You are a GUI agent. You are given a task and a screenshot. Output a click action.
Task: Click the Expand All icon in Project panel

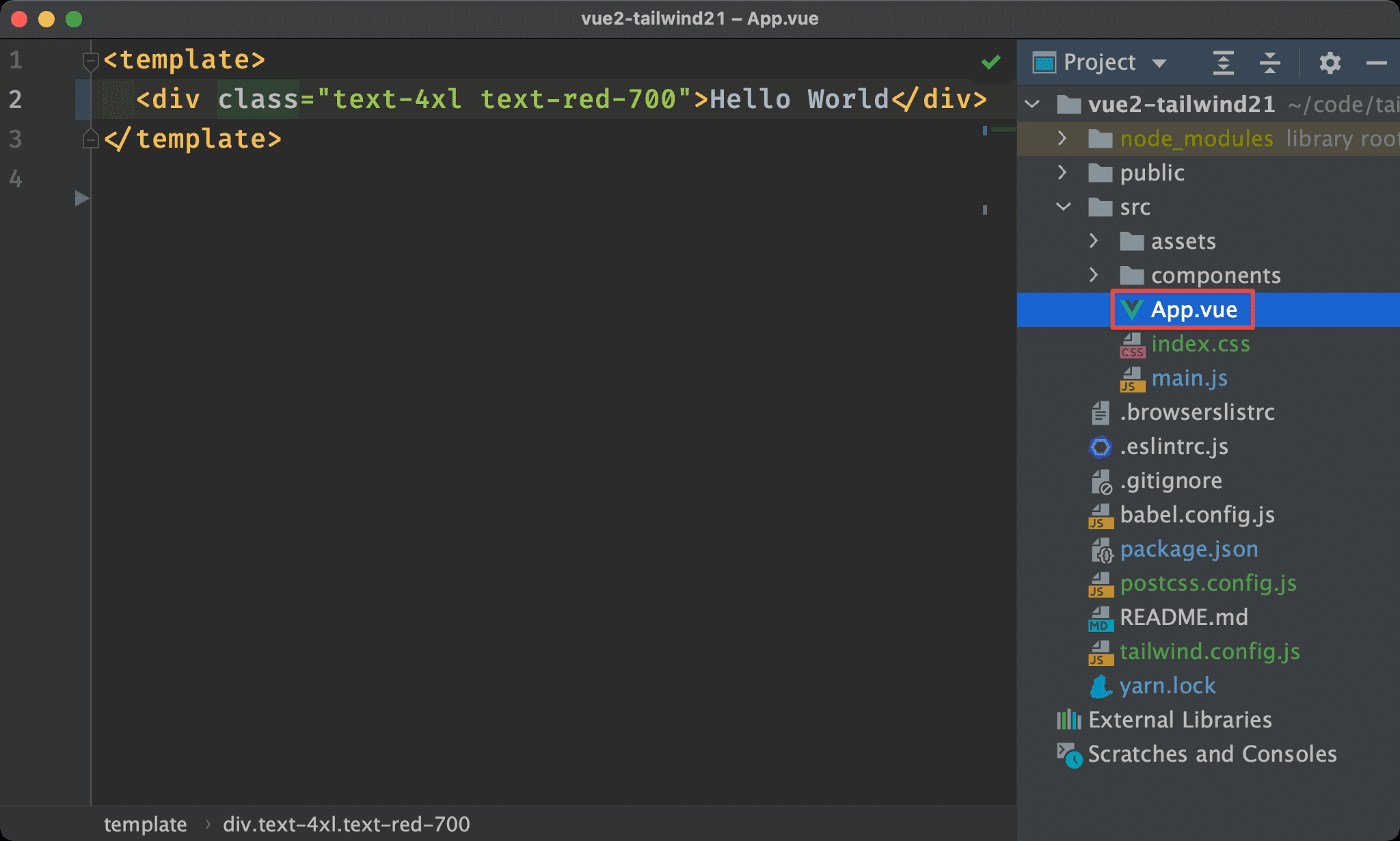click(x=1223, y=63)
